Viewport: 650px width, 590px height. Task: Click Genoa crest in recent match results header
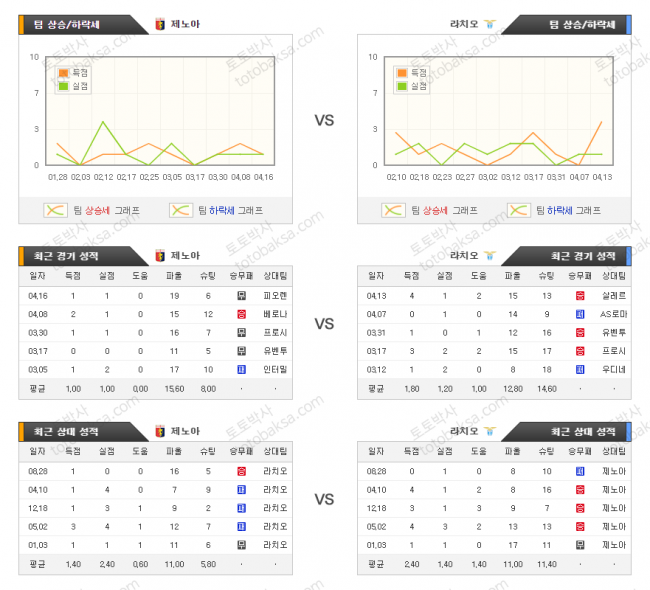pyautogui.click(x=159, y=255)
